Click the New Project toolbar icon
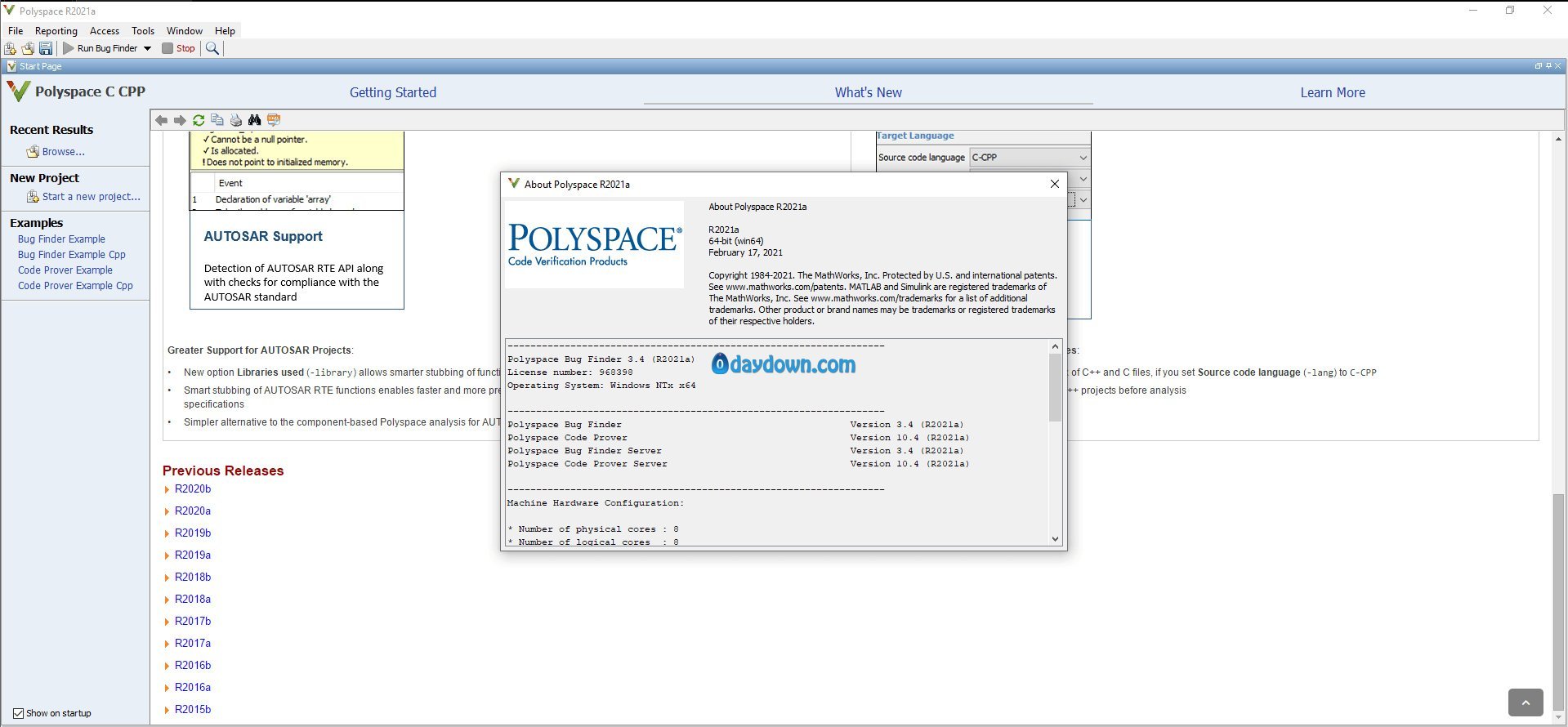 tap(11, 48)
